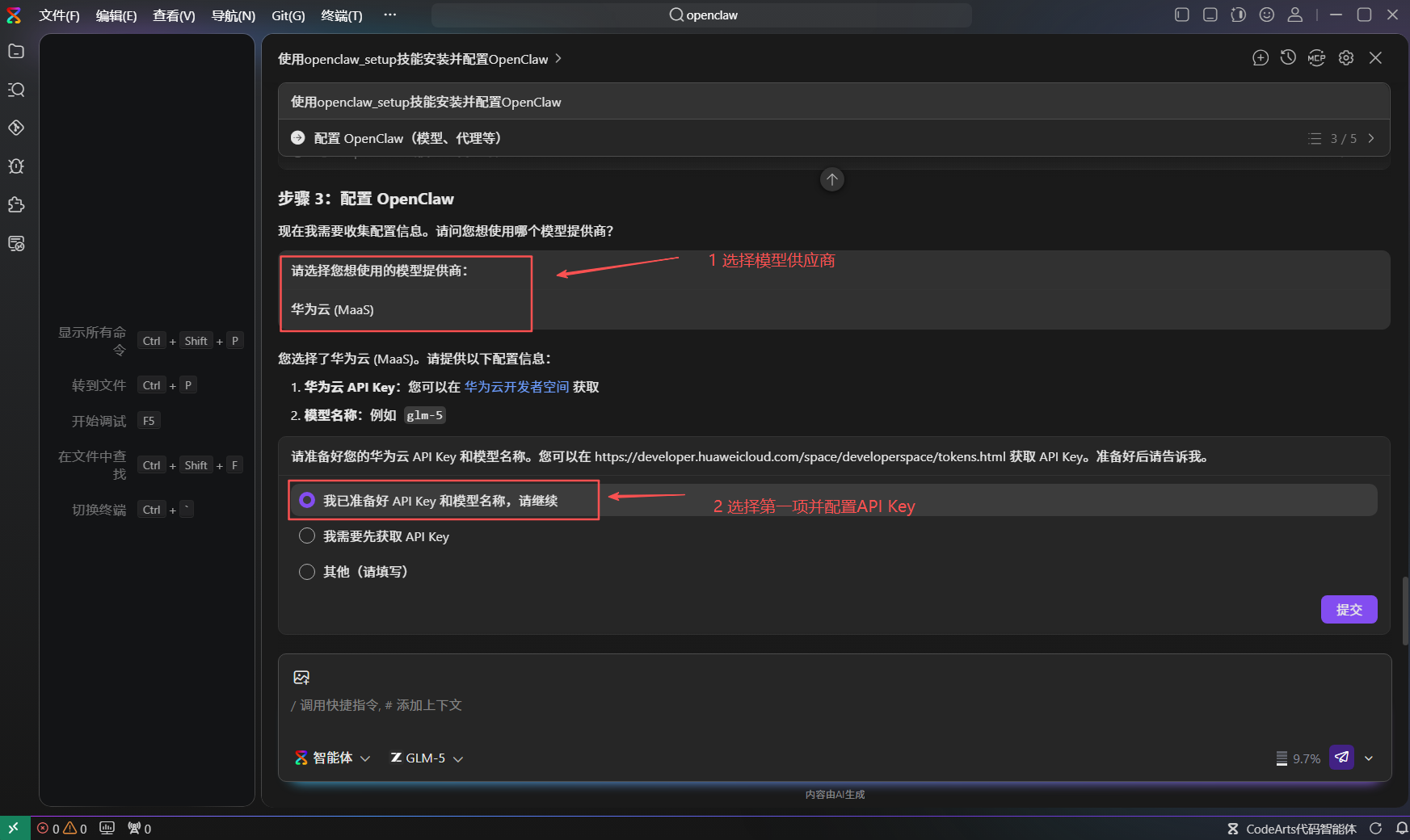The width and height of the screenshot is (1410, 840).
Task: Toggle the AI assistant panel icon
Action: coord(1239,15)
